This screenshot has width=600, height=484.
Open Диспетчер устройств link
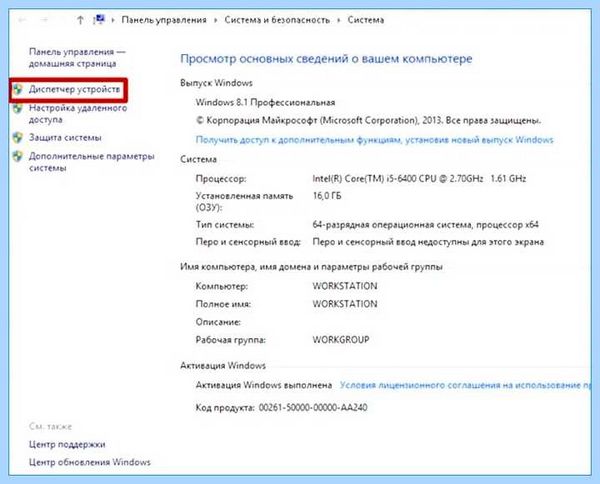coord(75,90)
